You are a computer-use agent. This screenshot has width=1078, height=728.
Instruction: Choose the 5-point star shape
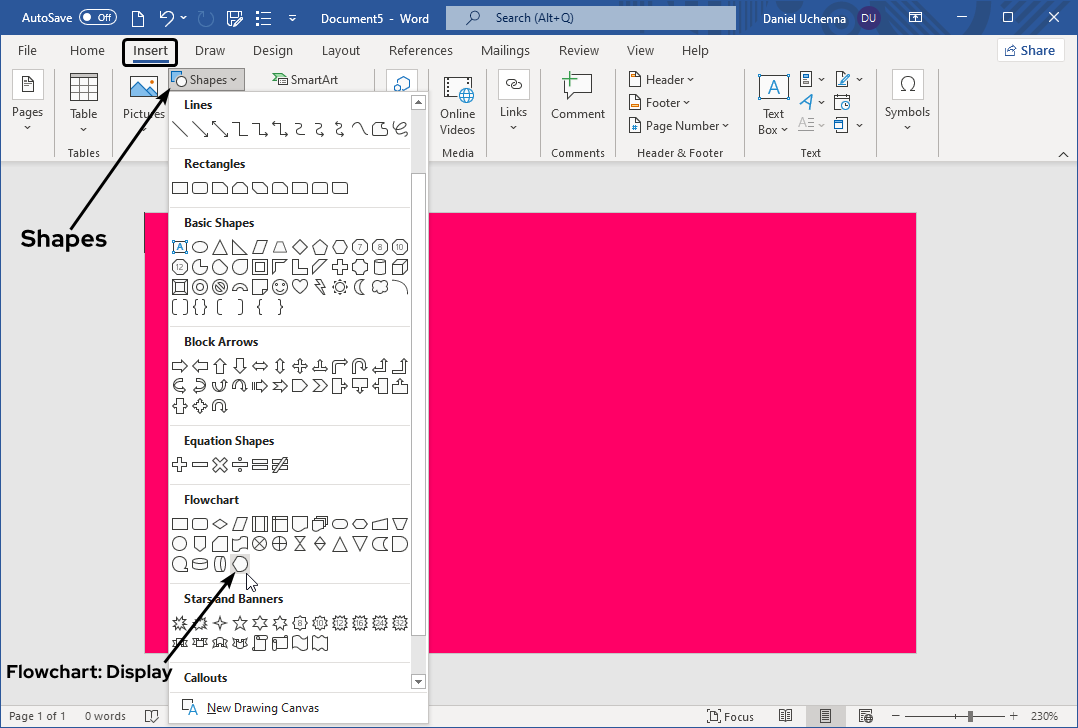[240, 623]
